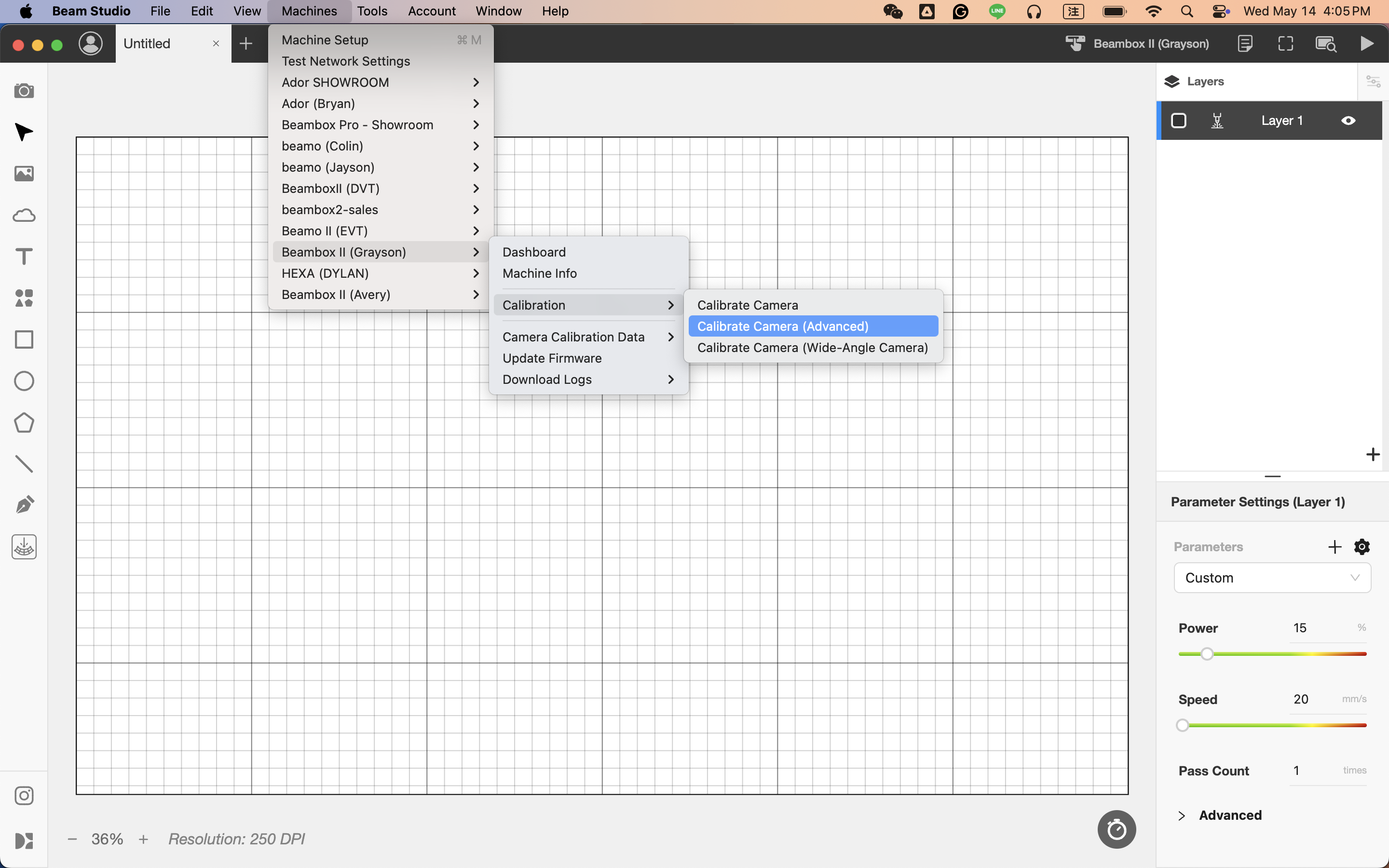Open the Tools menu in menu bar
The width and height of the screenshot is (1389, 868).
372,11
